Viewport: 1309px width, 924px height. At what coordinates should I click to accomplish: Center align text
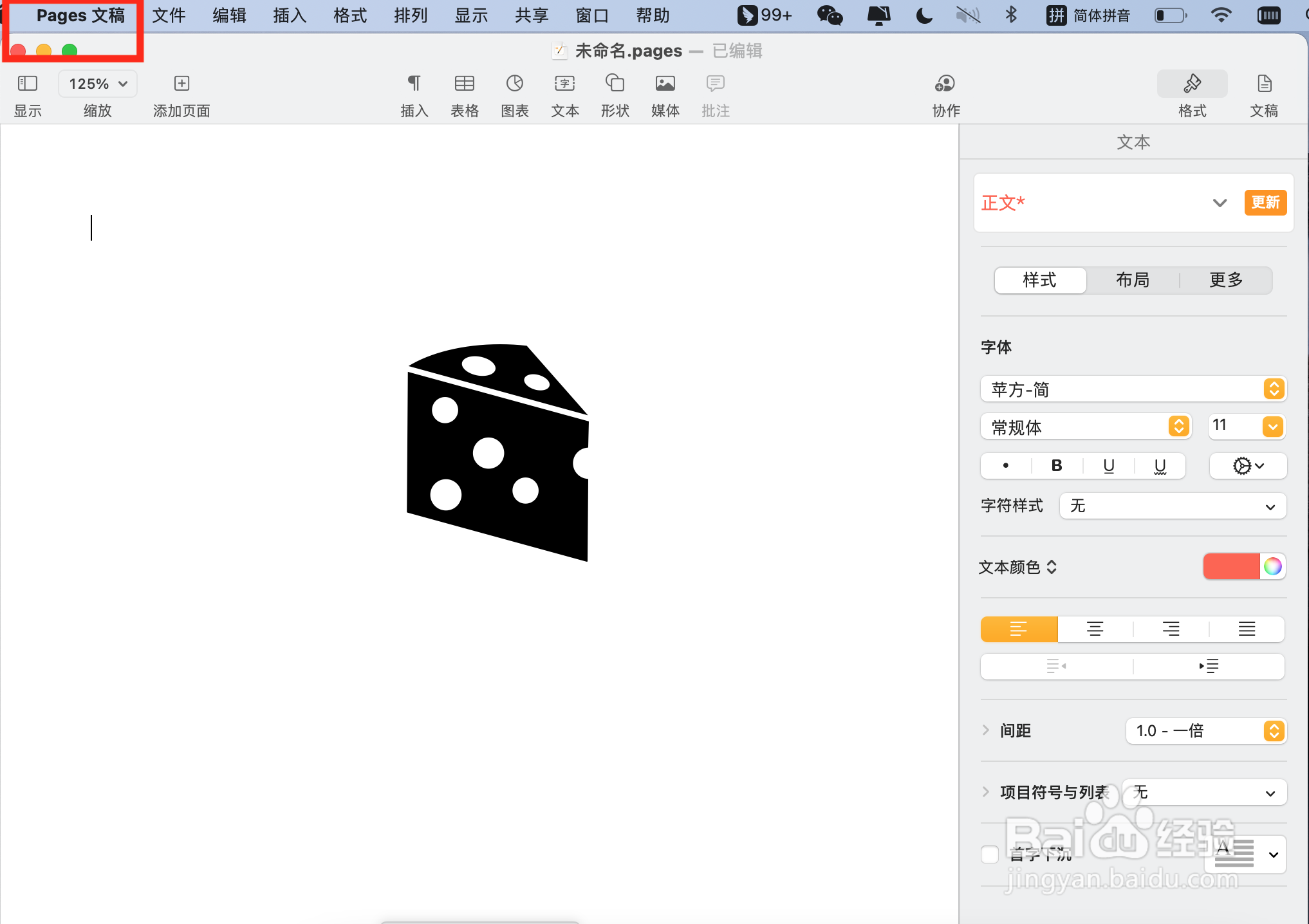(1095, 629)
